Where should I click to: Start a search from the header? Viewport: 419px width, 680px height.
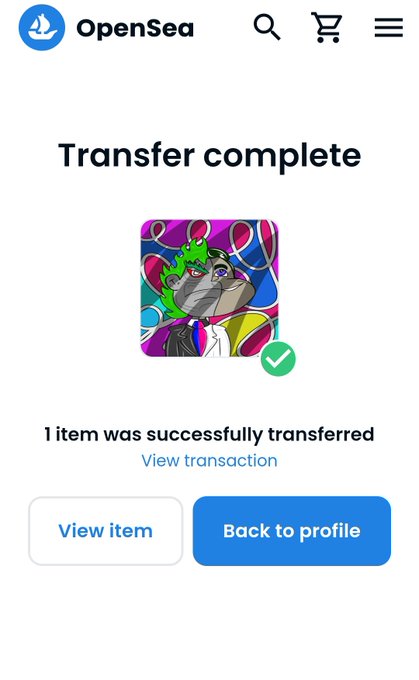click(x=267, y=27)
